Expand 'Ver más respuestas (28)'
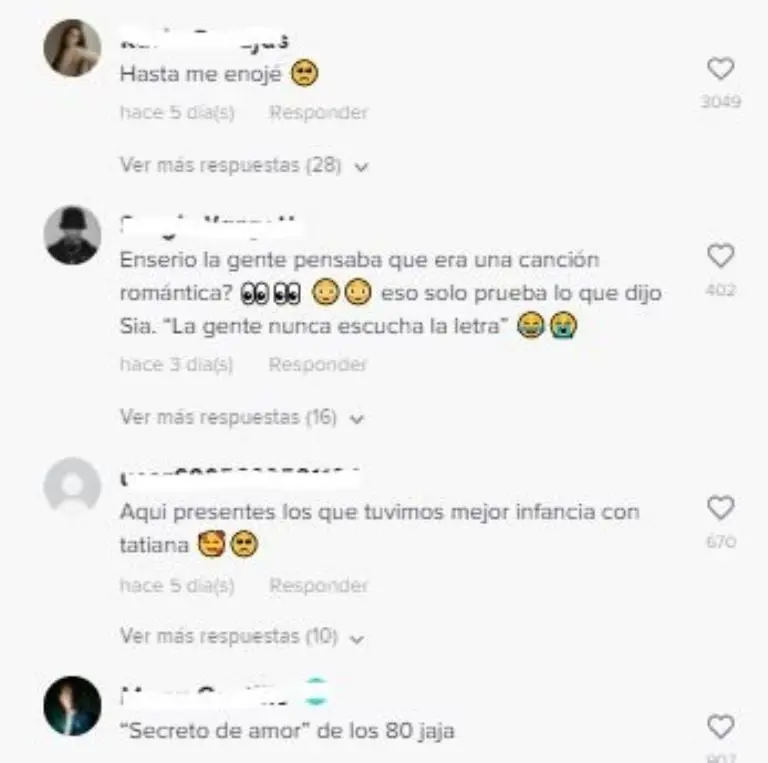This screenshot has width=768, height=763. tap(244, 166)
